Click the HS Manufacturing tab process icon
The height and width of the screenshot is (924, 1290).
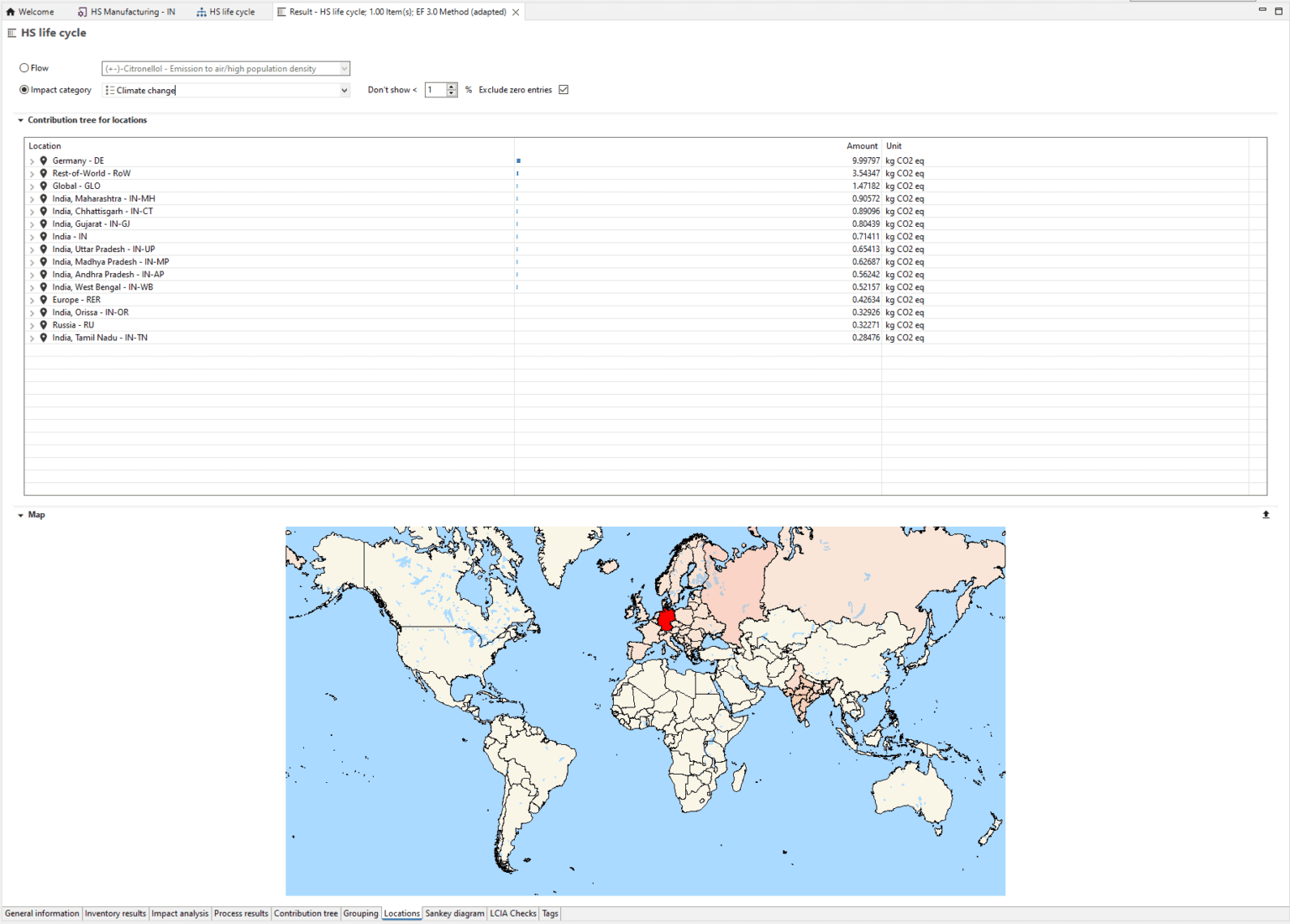[82, 12]
